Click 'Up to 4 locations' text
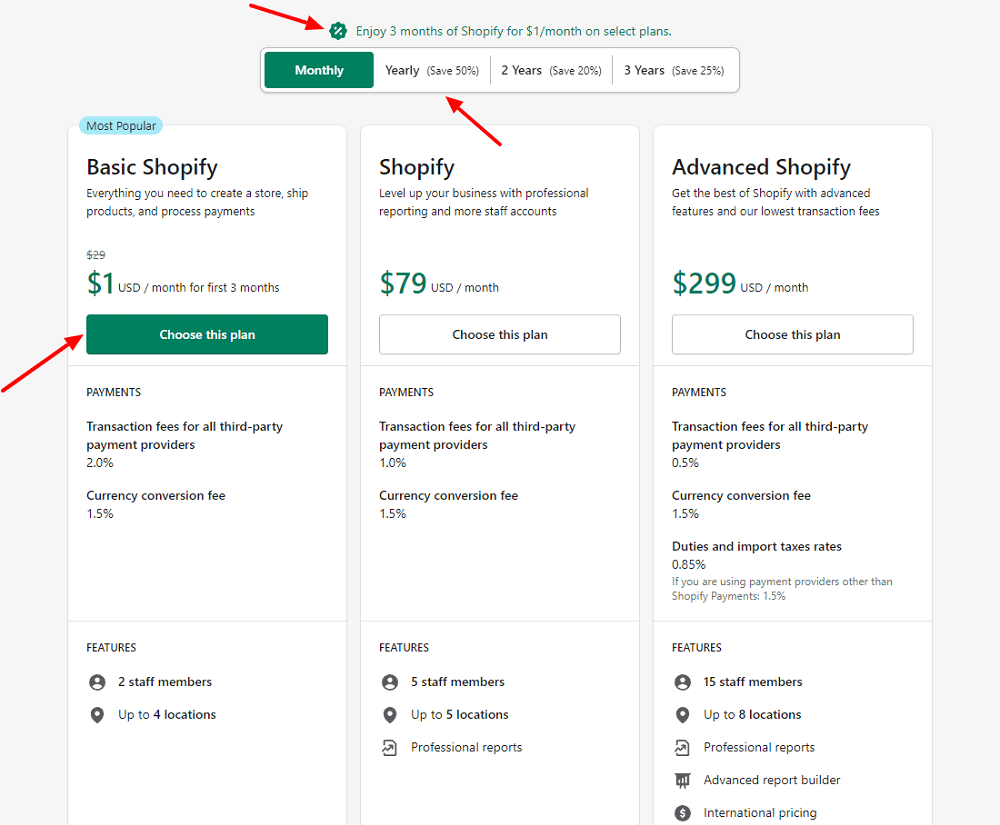 pyautogui.click(x=167, y=715)
